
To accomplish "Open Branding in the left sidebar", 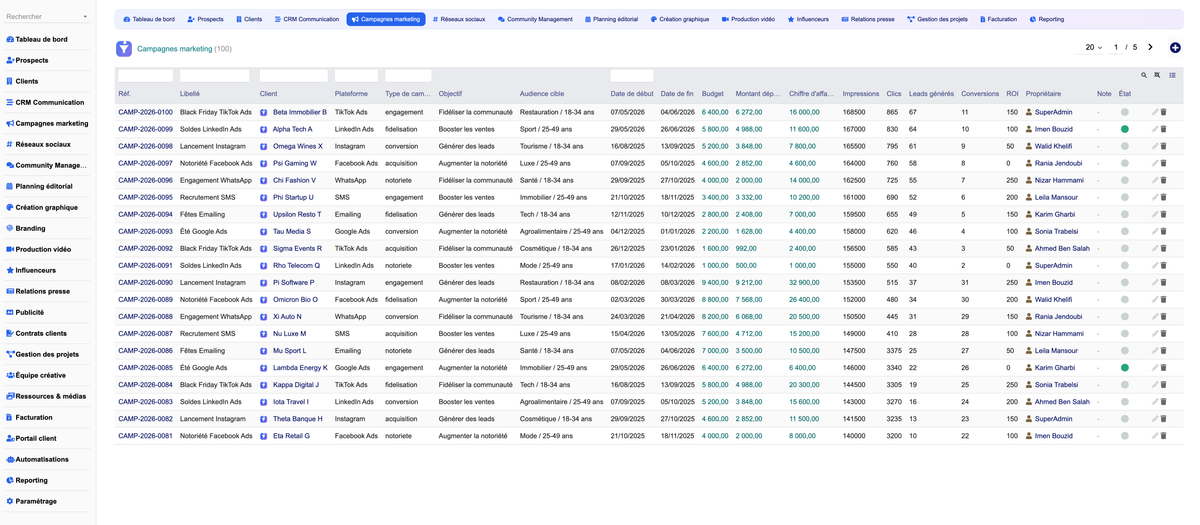I will pos(30,228).
